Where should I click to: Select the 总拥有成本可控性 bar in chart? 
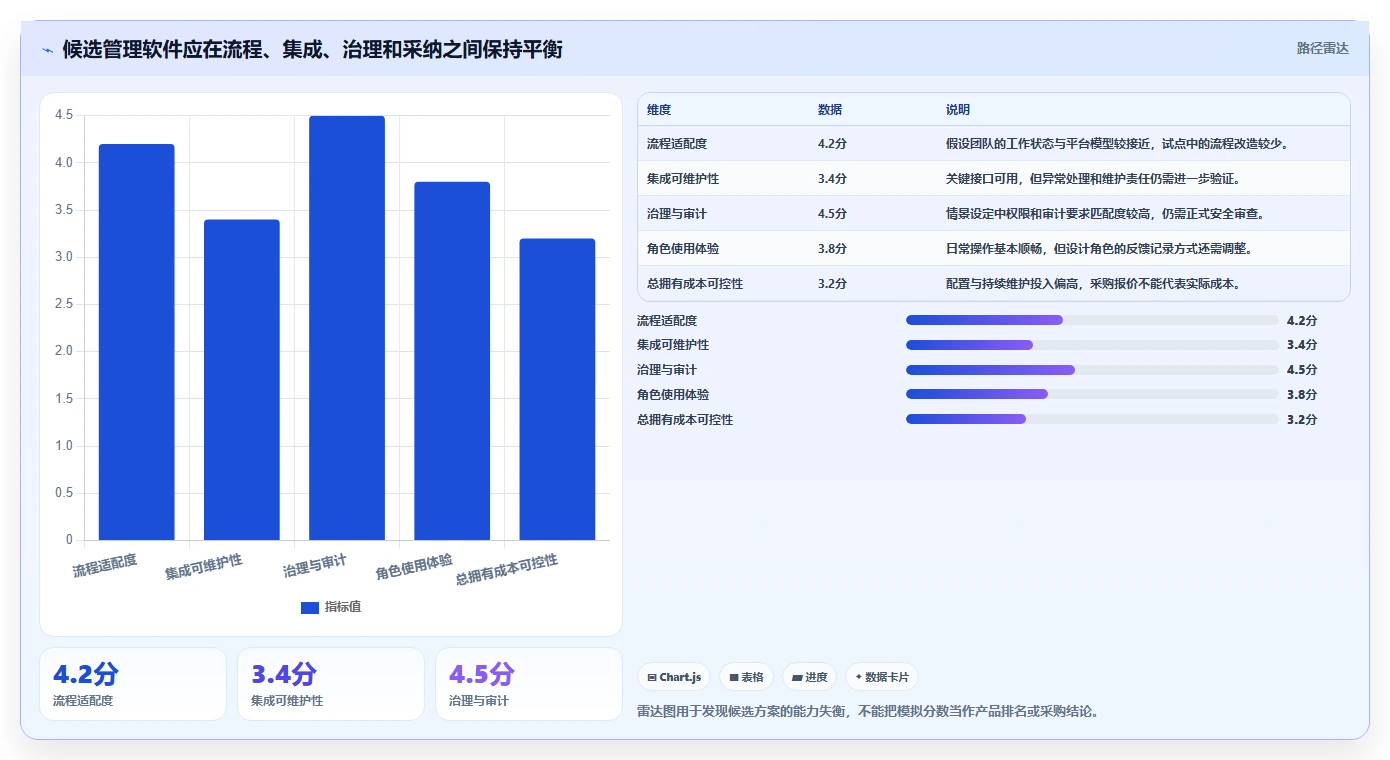pyautogui.click(x=557, y=389)
